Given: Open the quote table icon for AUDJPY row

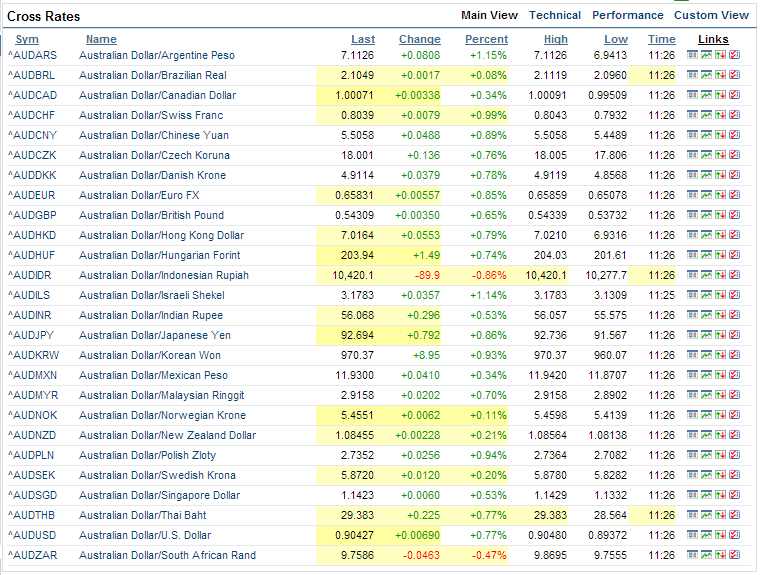Looking at the screenshot, I should pos(692,335).
